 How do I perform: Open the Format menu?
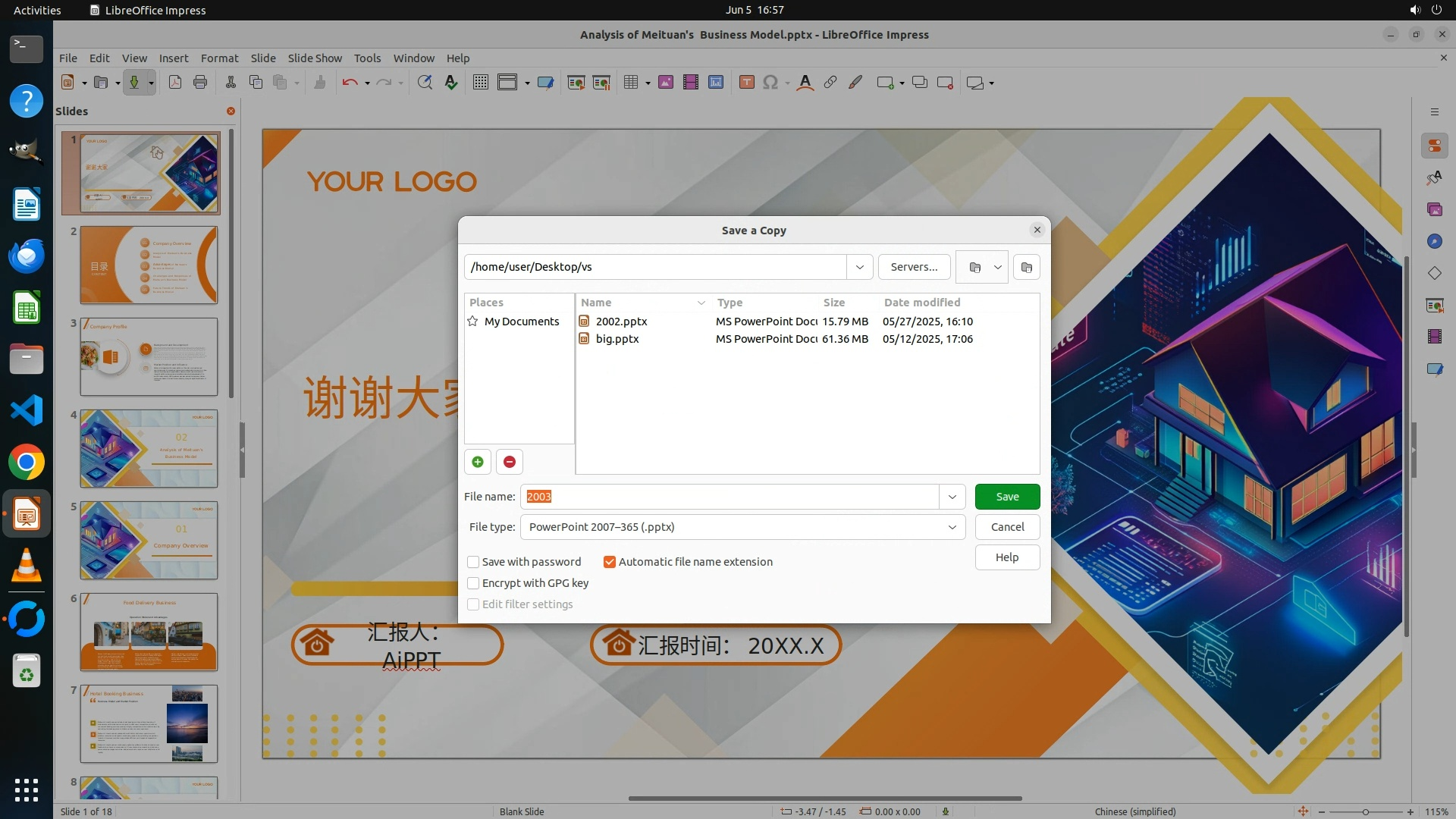pyautogui.click(x=219, y=58)
